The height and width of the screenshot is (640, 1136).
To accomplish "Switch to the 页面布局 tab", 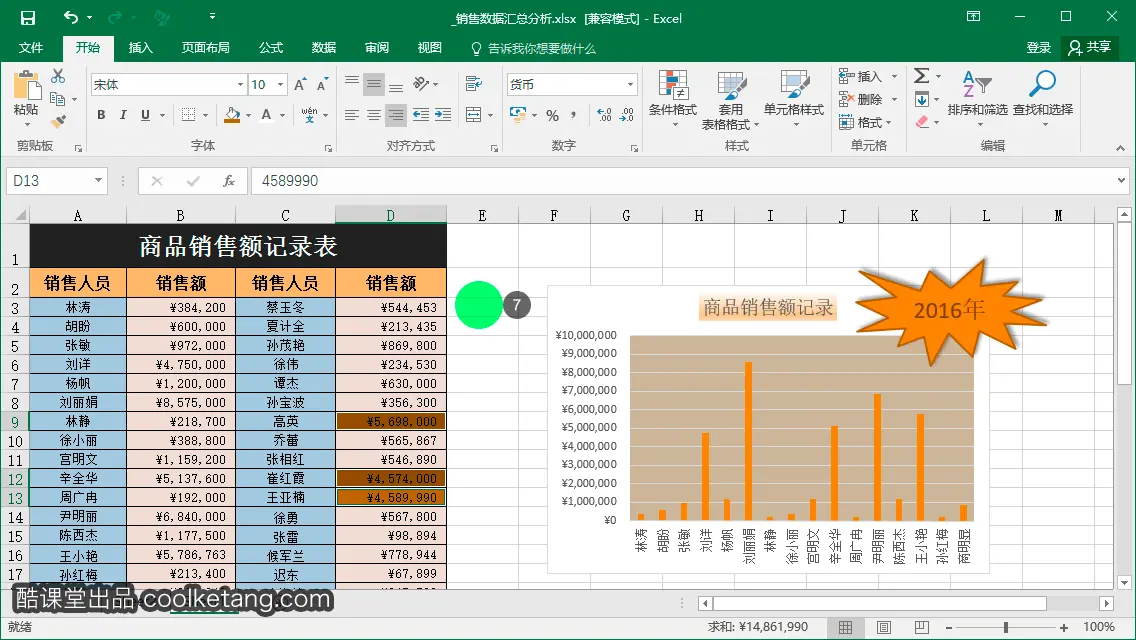I will (x=206, y=48).
